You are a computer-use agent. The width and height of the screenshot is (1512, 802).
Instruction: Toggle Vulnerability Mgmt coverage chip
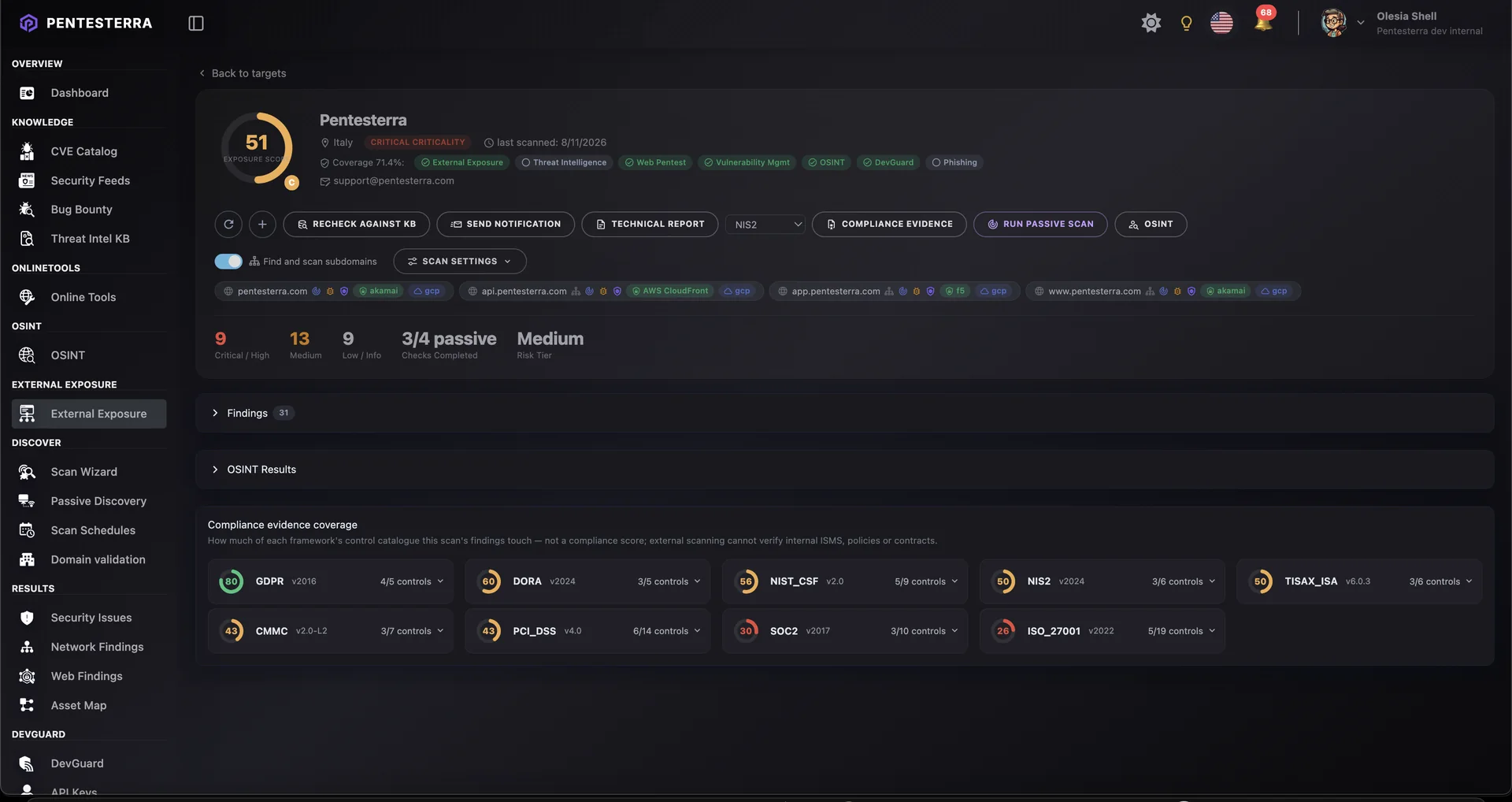(747, 163)
